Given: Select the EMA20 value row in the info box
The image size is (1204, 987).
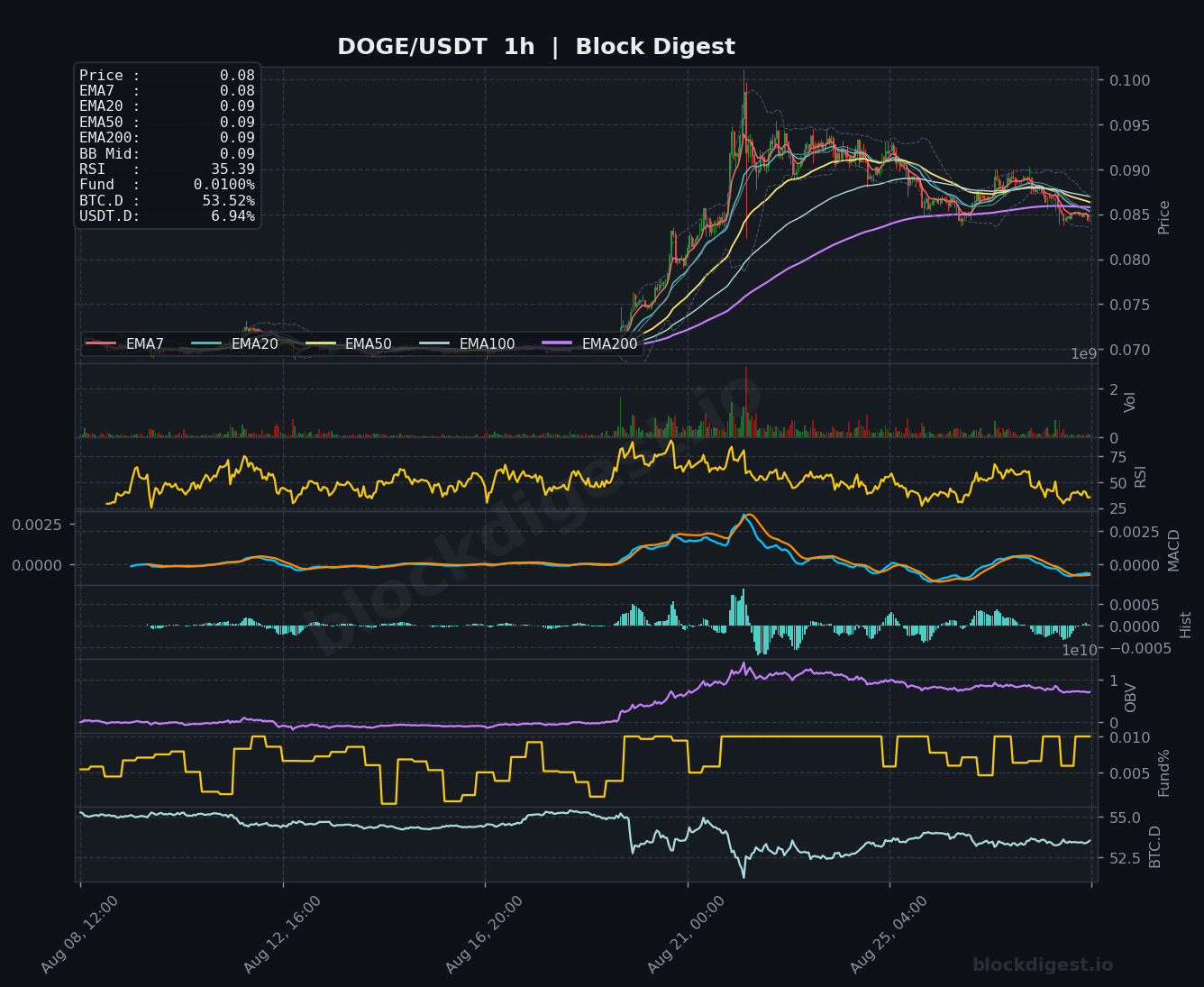Looking at the screenshot, I should coord(167,106).
